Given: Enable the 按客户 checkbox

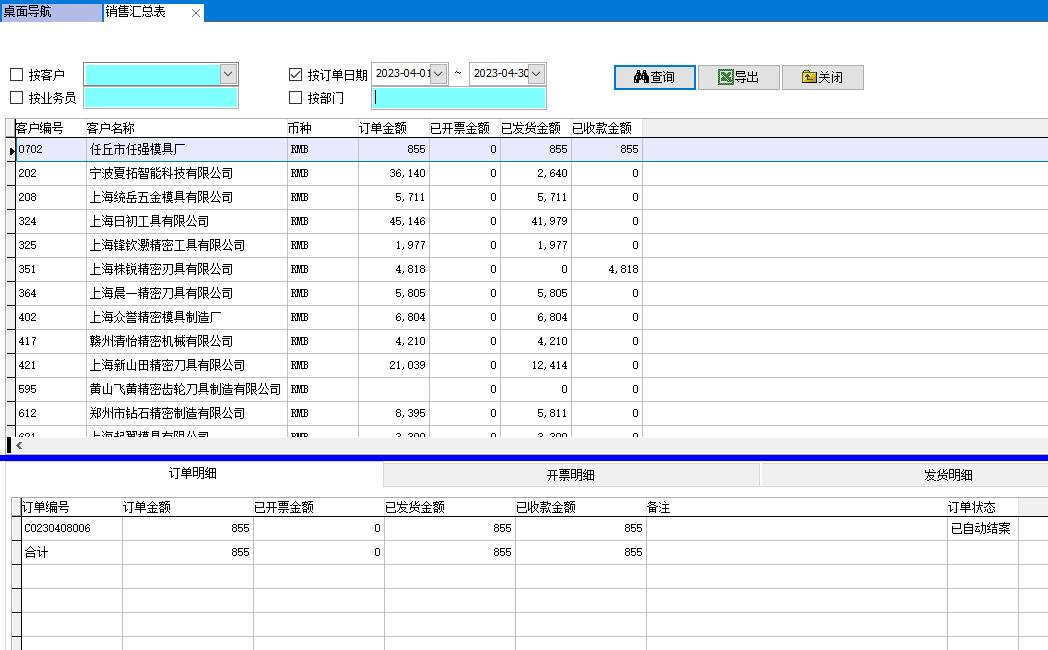Looking at the screenshot, I should click(x=18, y=73).
